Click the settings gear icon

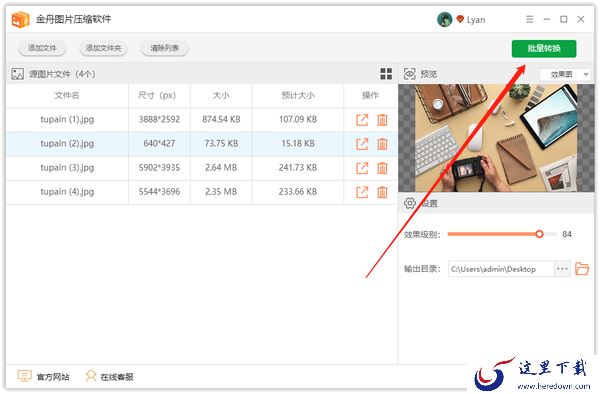tap(410, 203)
